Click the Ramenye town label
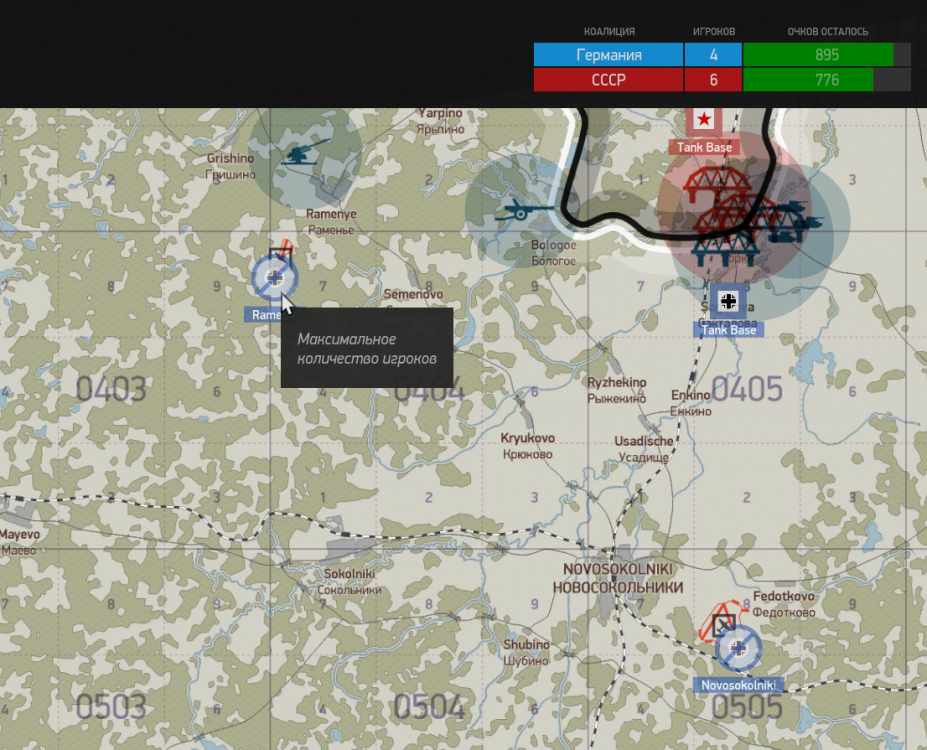This screenshot has height=750, width=927. [x=330, y=222]
